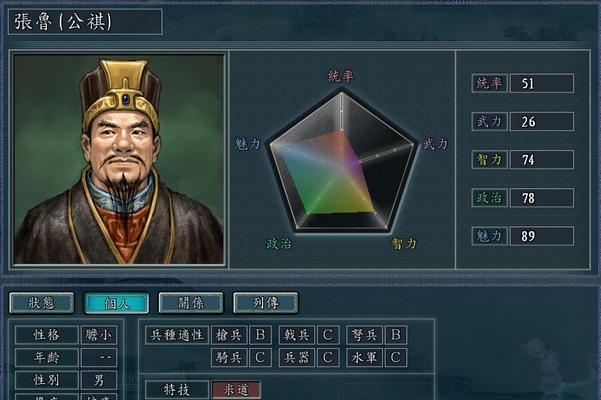Image resolution: width=601 pixels, height=400 pixels.
Task: Click the 政治 value field showing 78
Action: click(542, 198)
